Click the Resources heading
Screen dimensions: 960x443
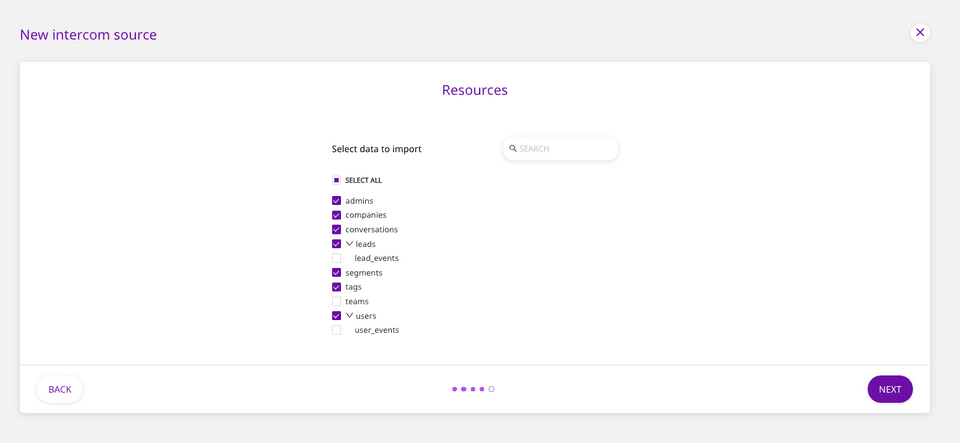click(x=474, y=90)
